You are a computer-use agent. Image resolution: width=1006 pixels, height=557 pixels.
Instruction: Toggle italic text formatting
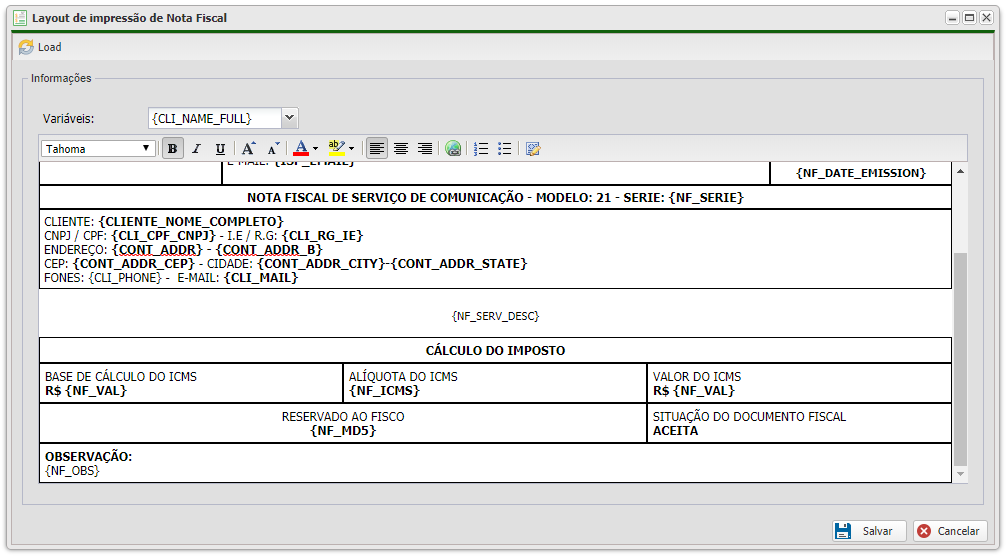[x=197, y=149]
